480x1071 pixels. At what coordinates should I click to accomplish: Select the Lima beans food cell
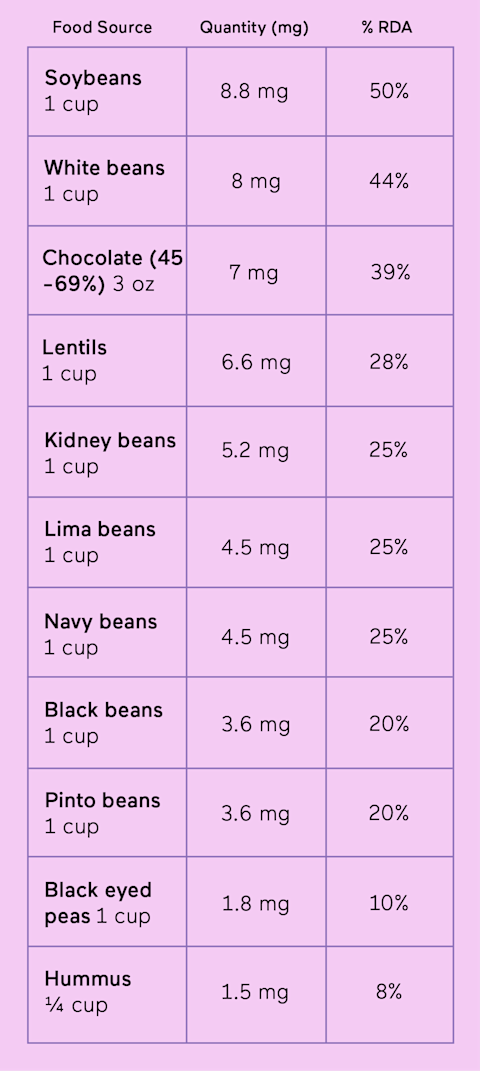(x=107, y=542)
